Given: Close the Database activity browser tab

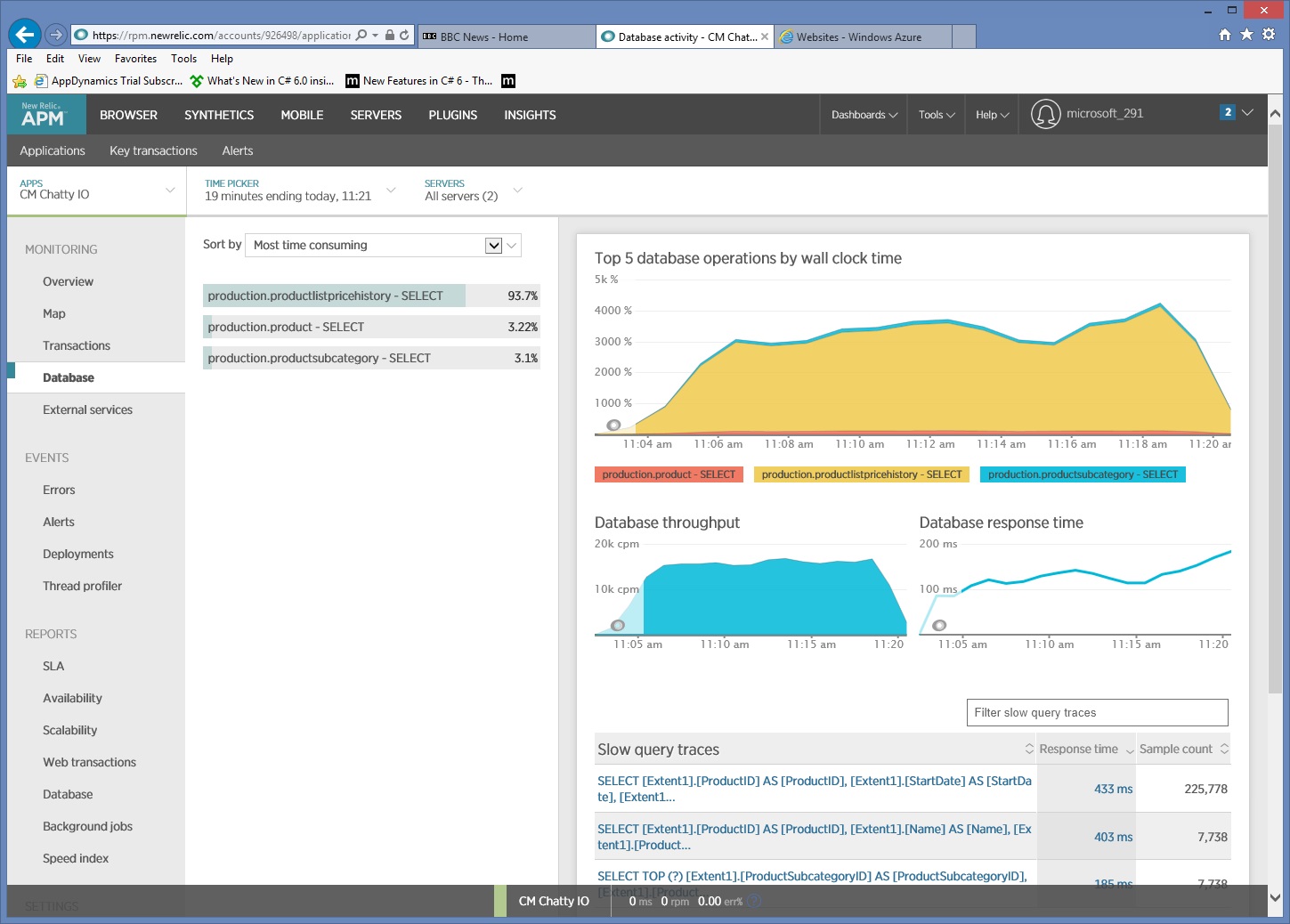Looking at the screenshot, I should (x=765, y=36).
